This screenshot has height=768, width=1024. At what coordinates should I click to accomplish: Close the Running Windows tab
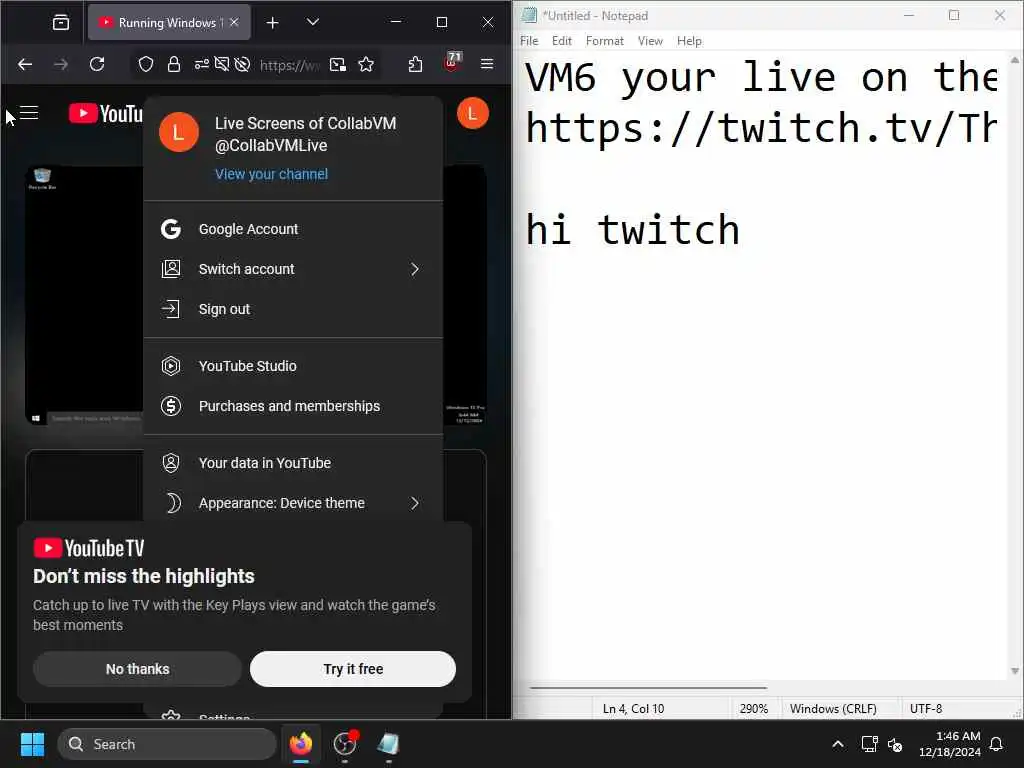[234, 22]
